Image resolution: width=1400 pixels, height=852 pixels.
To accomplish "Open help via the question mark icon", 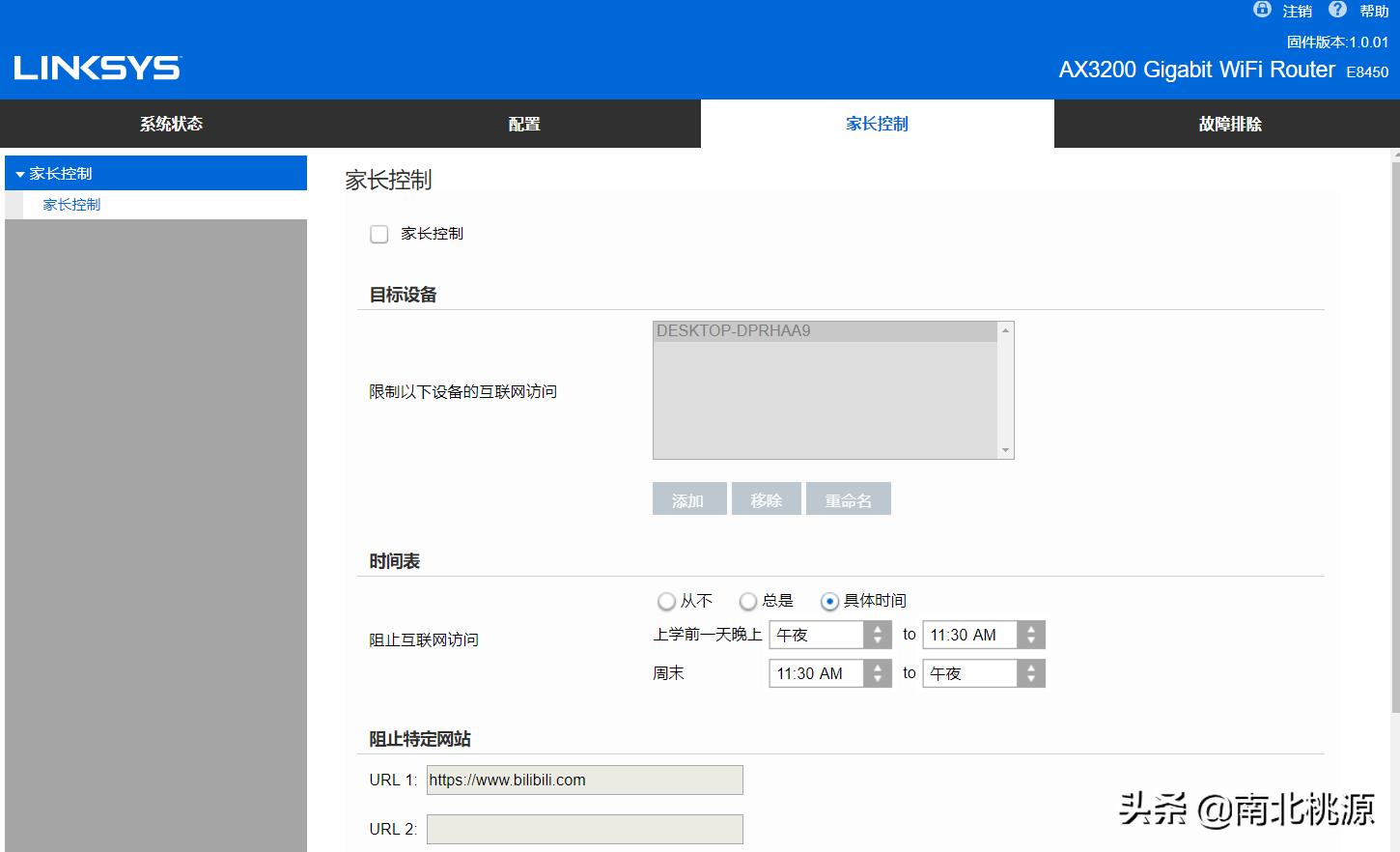I will tap(1337, 10).
